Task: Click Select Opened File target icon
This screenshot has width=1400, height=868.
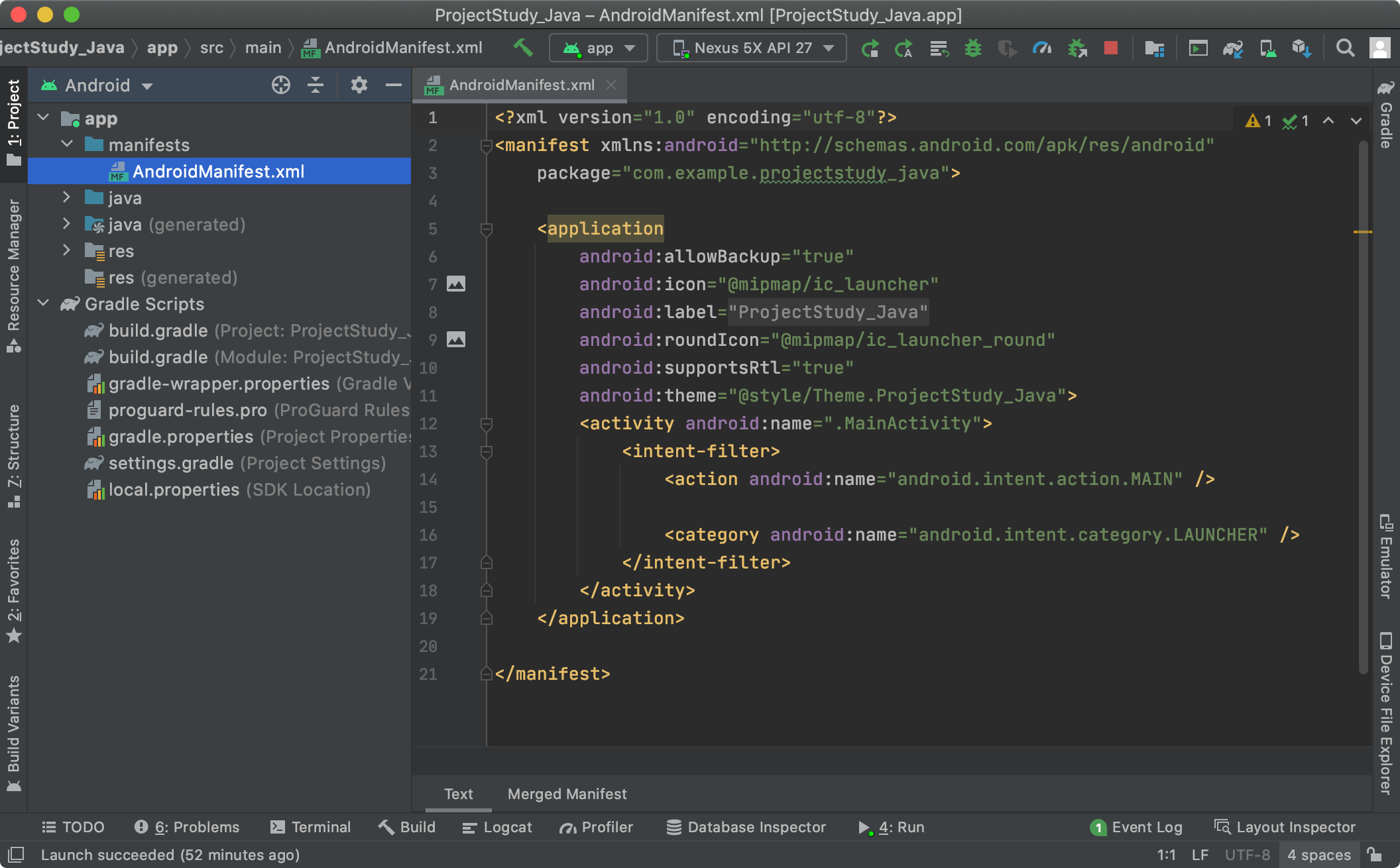Action: pyautogui.click(x=281, y=85)
